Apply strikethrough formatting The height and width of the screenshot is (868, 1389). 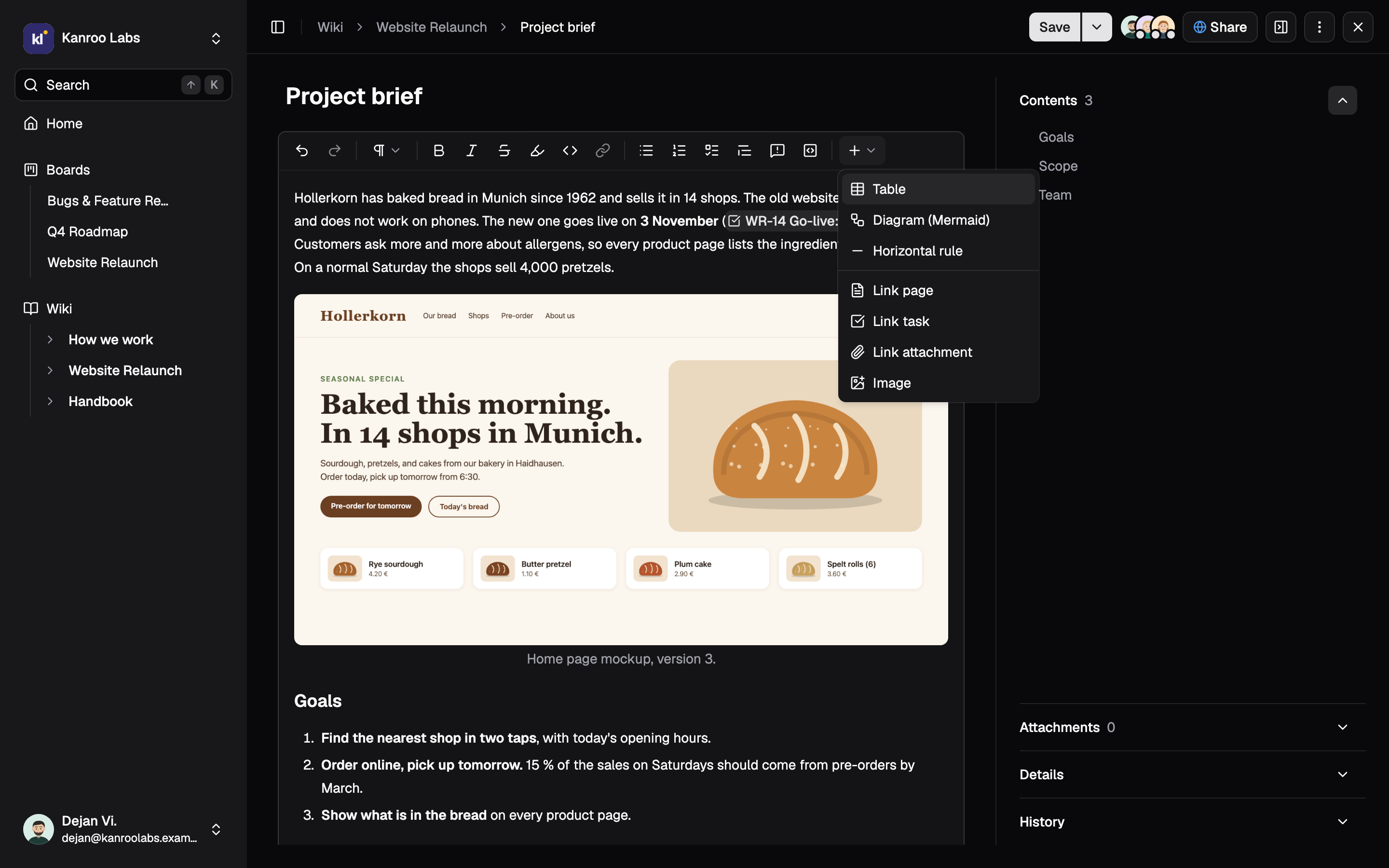pyautogui.click(x=504, y=150)
